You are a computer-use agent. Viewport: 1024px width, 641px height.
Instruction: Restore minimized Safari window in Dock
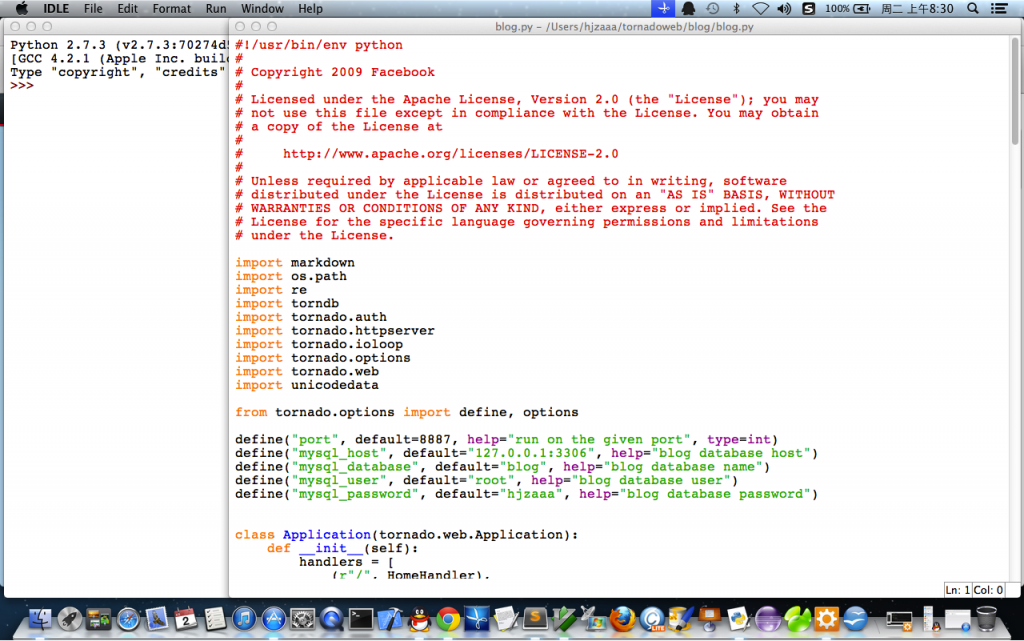(x=957, y=620)
